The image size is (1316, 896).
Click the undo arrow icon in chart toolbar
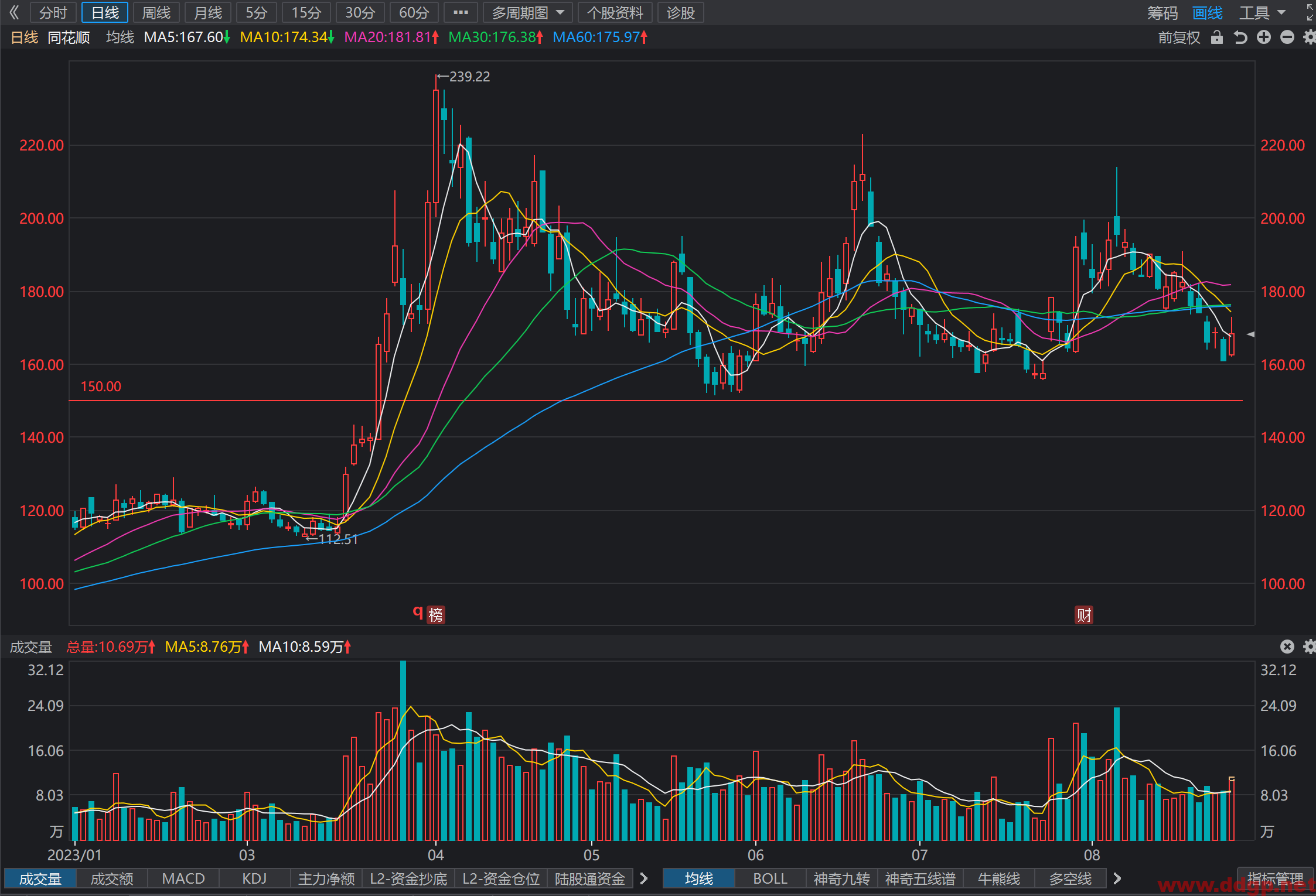pos(1240,37)
